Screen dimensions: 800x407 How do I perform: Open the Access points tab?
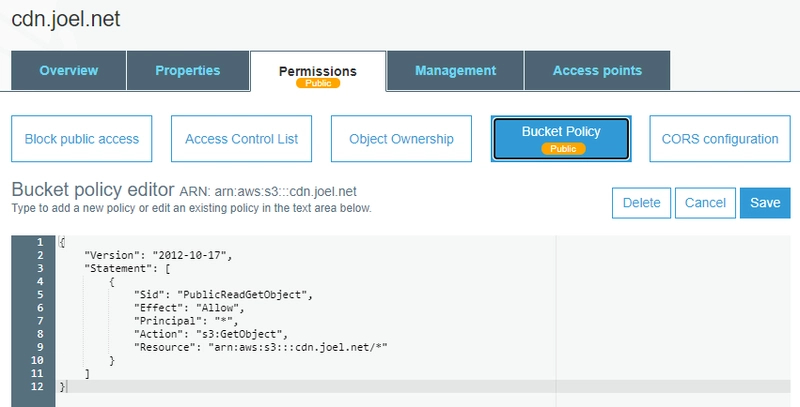pyautogui.click(x=597, y=71)
